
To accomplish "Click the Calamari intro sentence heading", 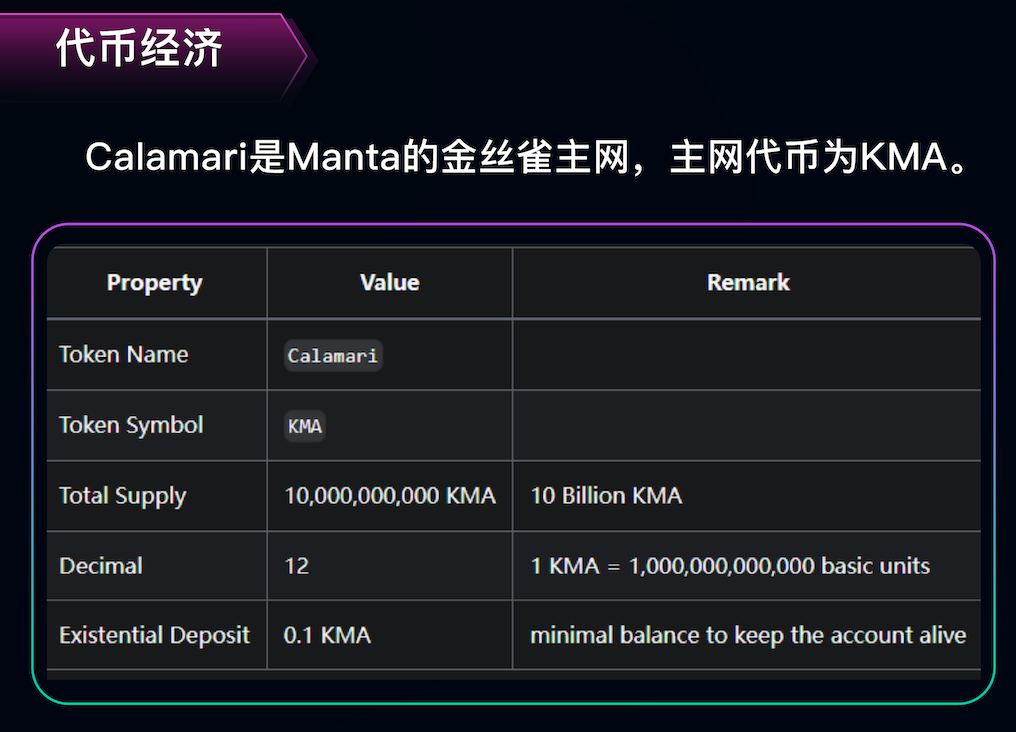I will pyautogui.click(x=526, y=157).
